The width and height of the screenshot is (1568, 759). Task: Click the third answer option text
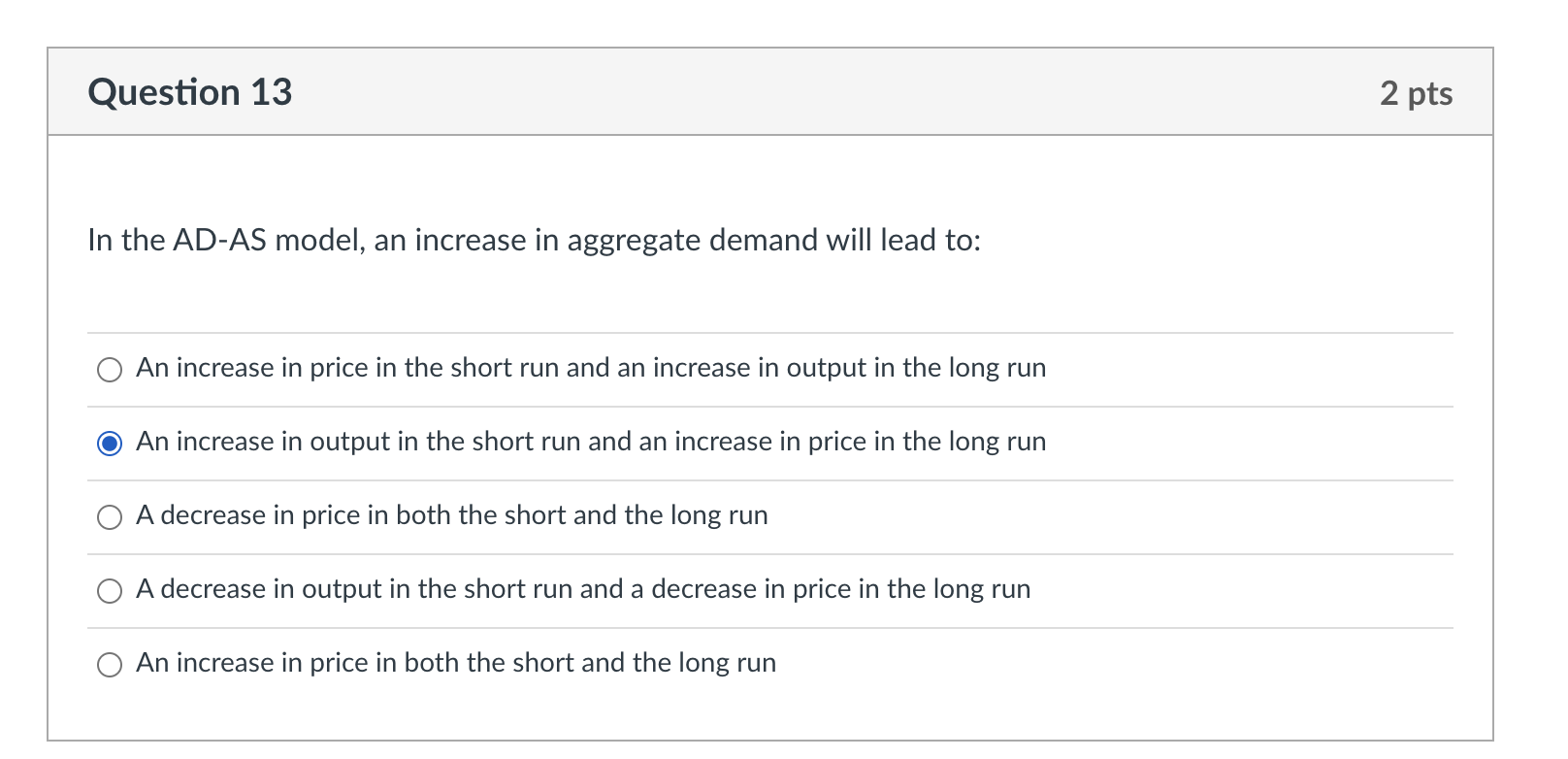click(x=451, y=515)
